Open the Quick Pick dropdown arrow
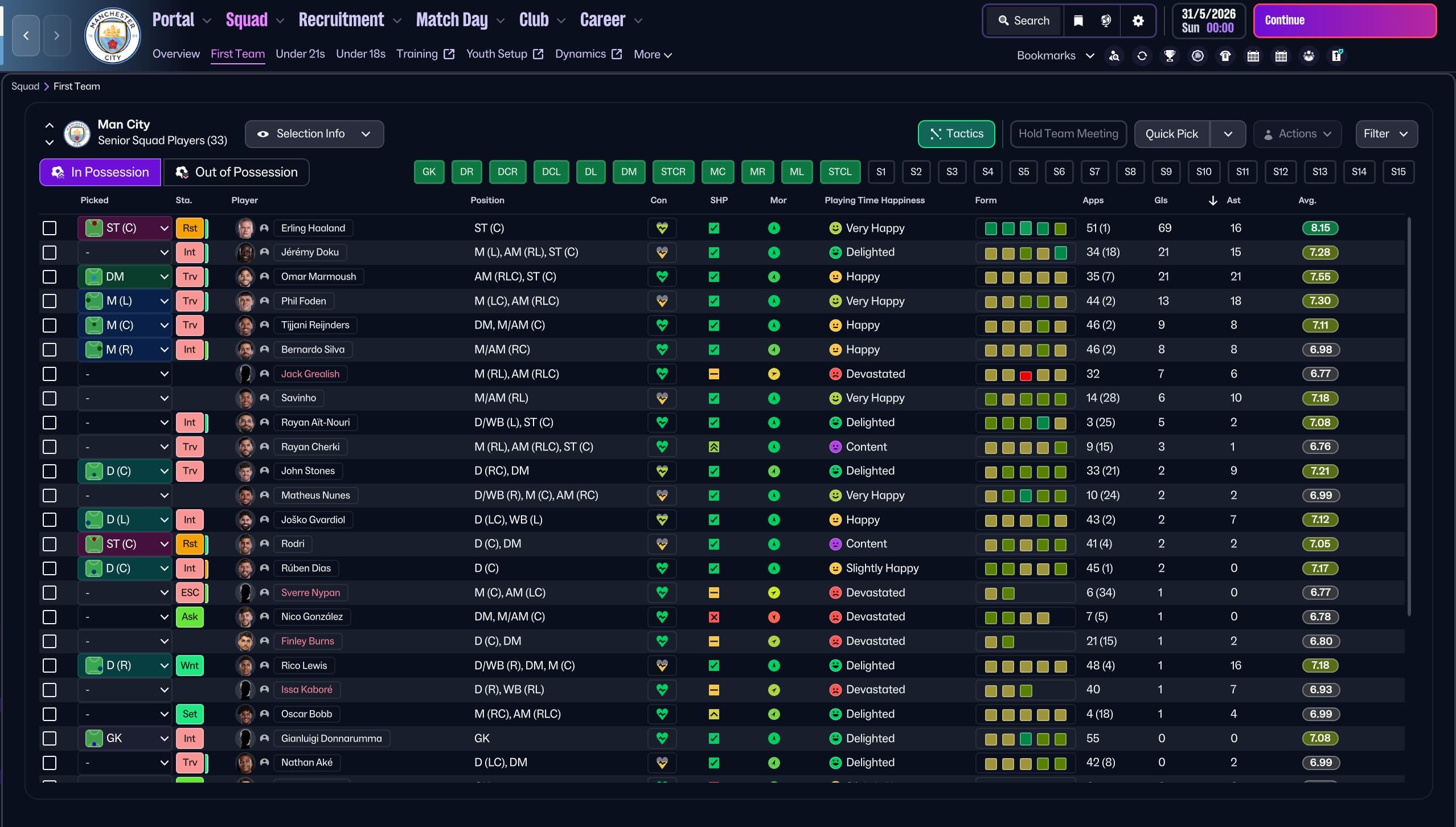The image size is (1456, 827). 1228,134
